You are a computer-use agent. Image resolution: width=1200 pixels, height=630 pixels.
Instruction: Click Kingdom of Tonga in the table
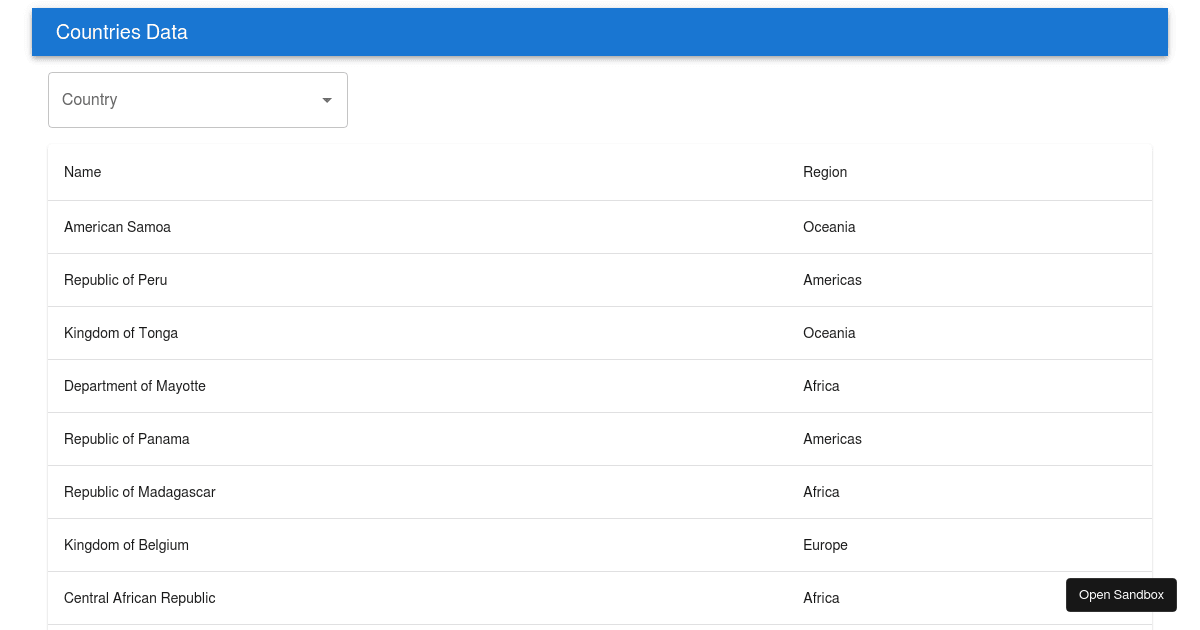tap(121, 333)
